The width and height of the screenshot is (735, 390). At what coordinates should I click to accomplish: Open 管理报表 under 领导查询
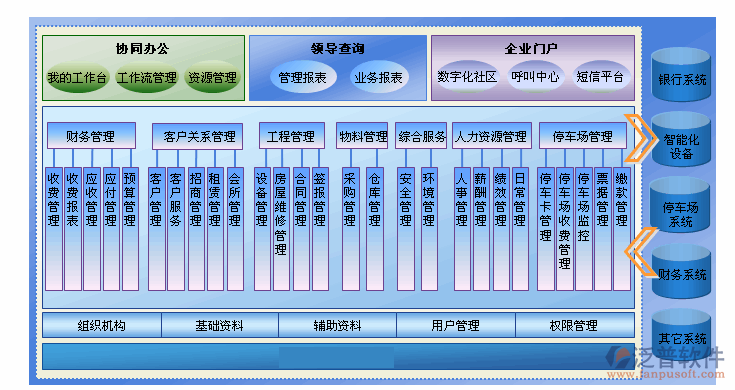303,77
